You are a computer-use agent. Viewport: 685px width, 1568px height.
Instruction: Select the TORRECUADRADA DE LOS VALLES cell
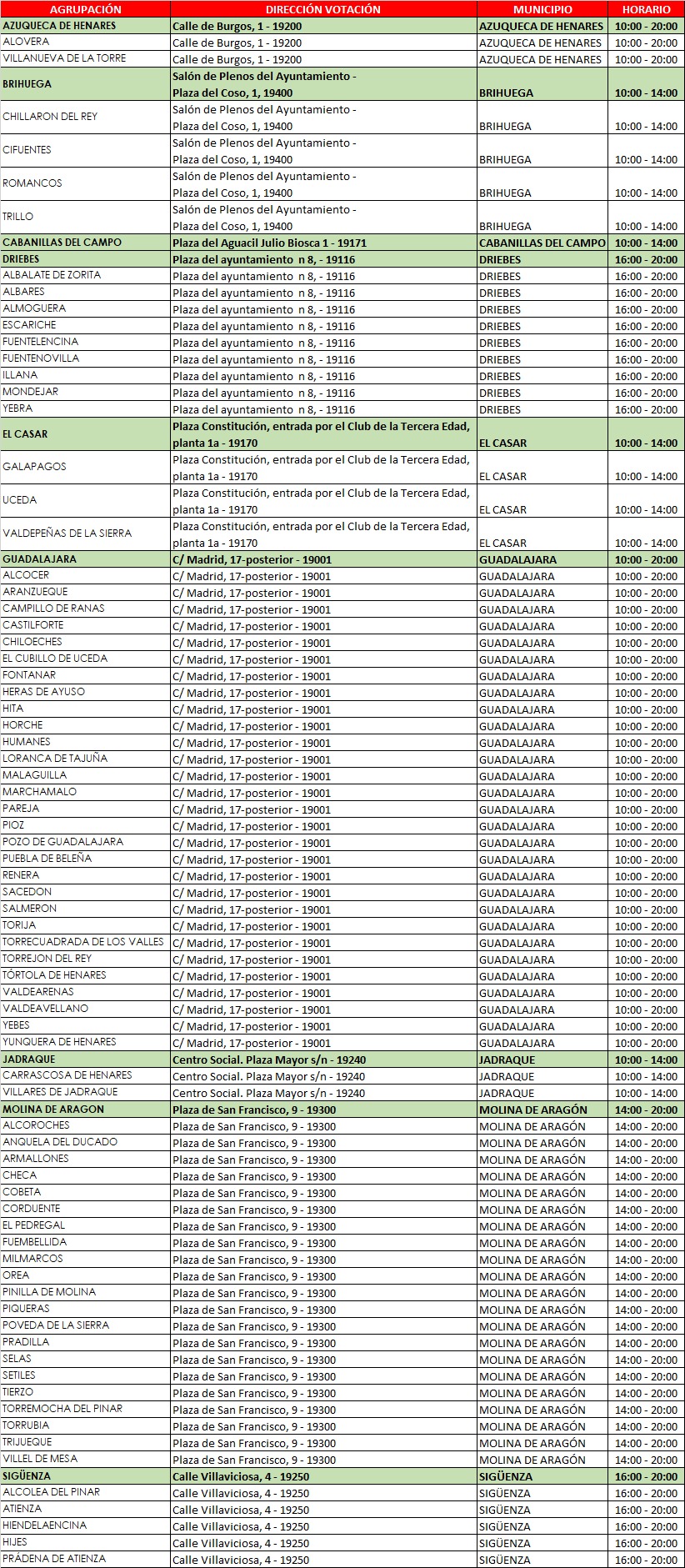coord(83,942)
